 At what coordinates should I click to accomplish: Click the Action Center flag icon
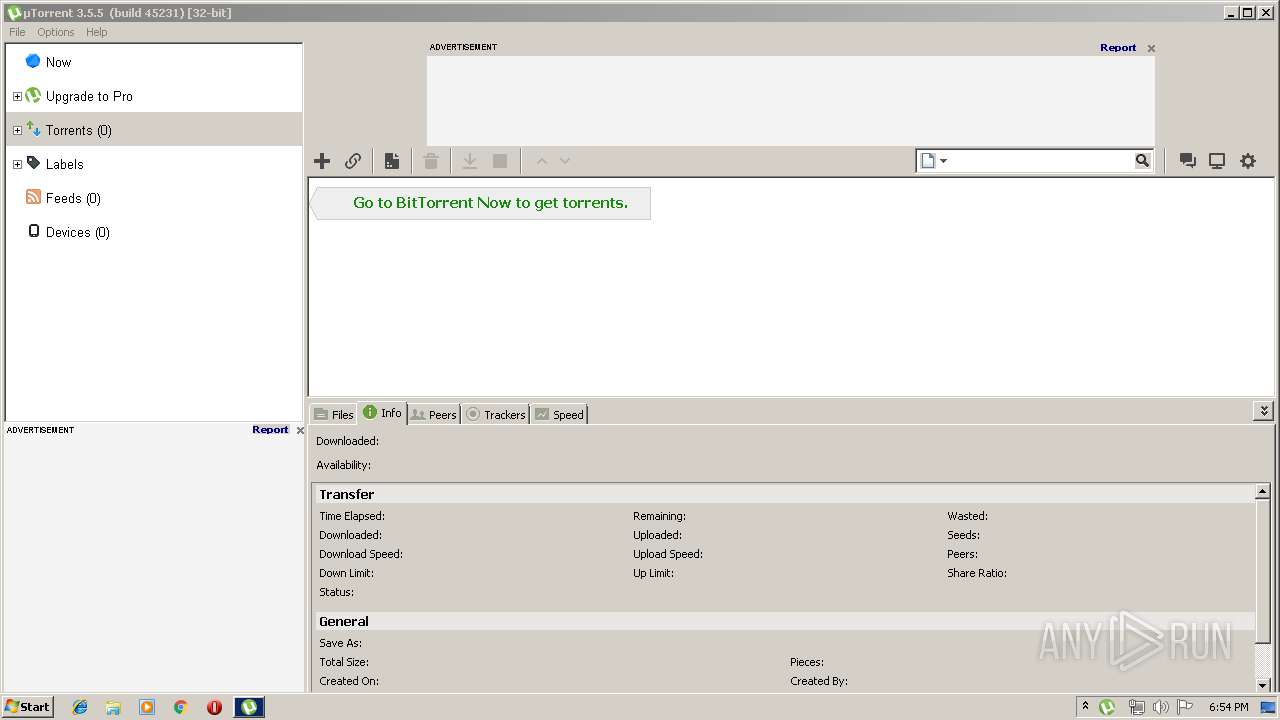coord(1185,707)
